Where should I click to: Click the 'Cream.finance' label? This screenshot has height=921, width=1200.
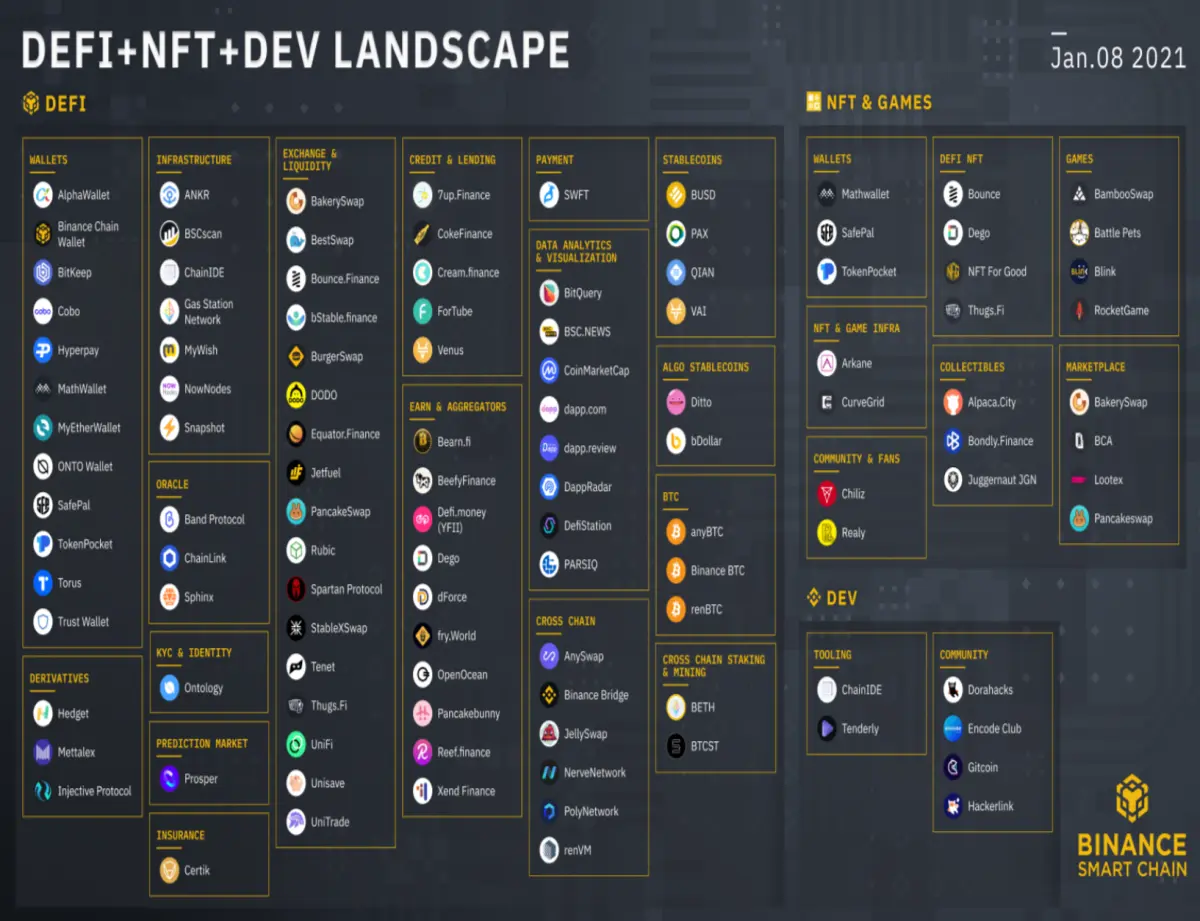tap(468, 272)
